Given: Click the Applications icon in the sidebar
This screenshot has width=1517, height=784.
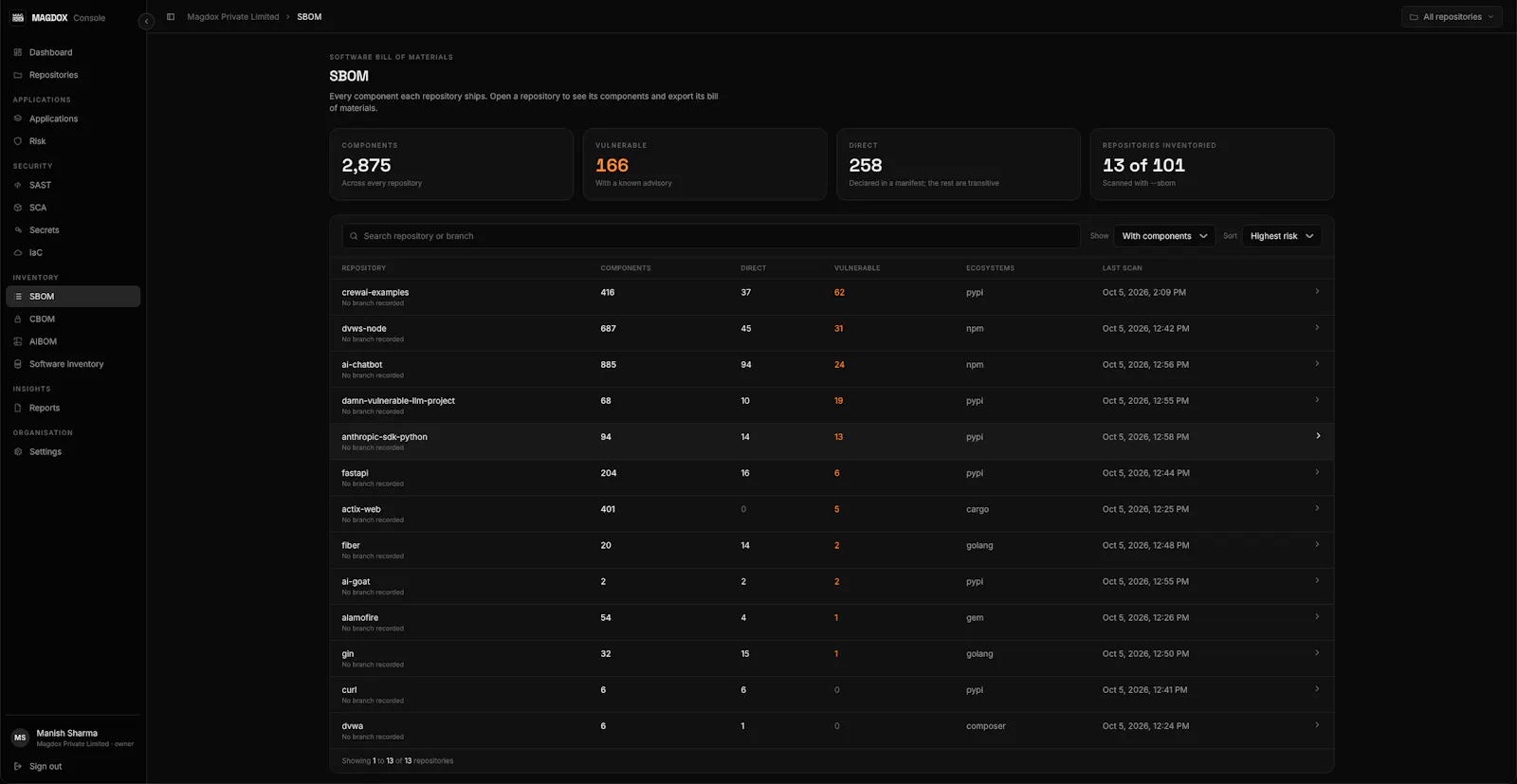Looking at the screenshot, I should coord(18,119).
